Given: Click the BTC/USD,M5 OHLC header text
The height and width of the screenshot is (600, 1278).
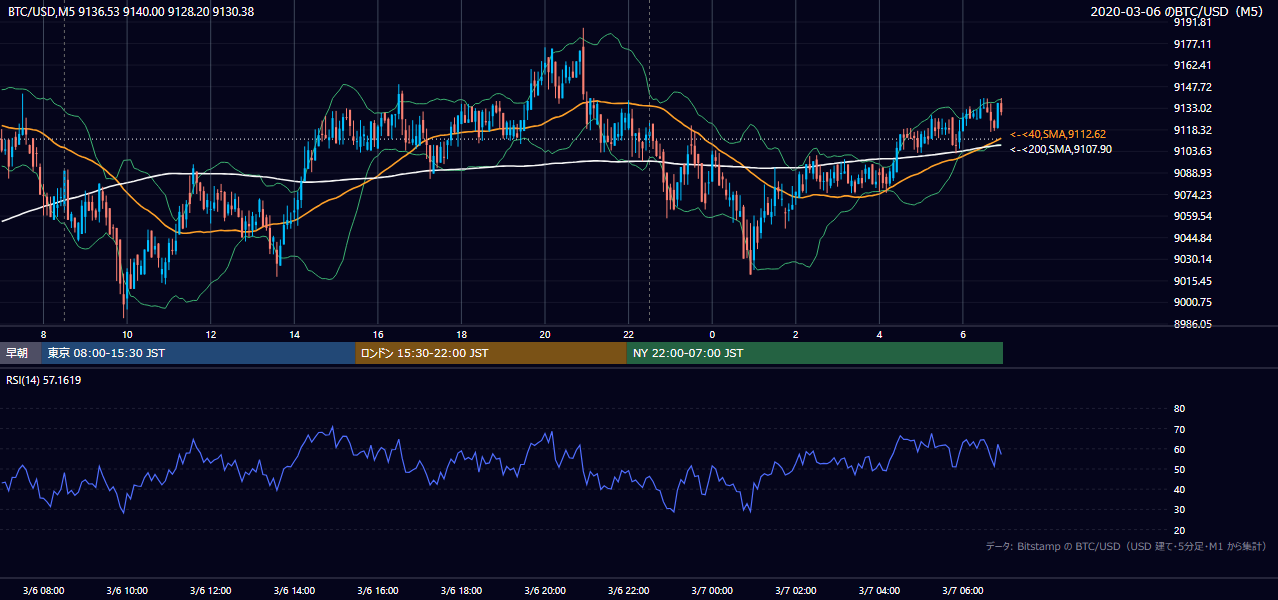Looking at the screenshot, I should click(131, 12).
